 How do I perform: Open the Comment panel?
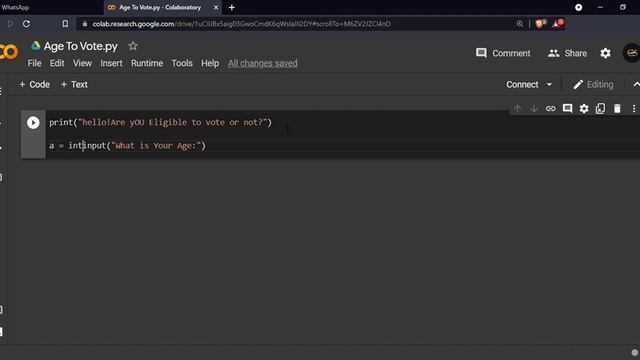coord(503,53)
